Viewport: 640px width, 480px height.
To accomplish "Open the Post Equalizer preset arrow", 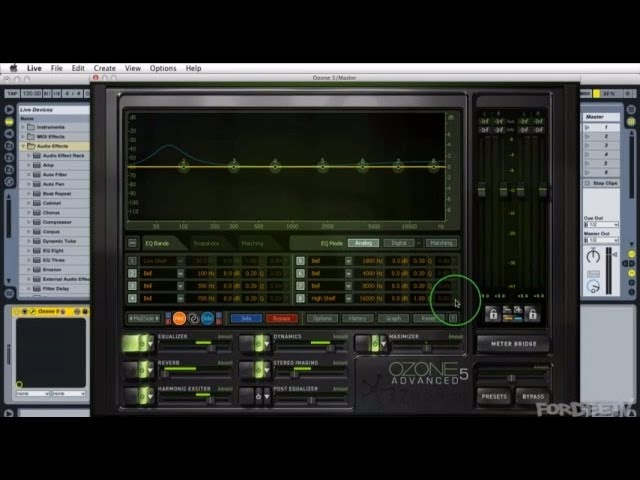I will pos(267,396).
